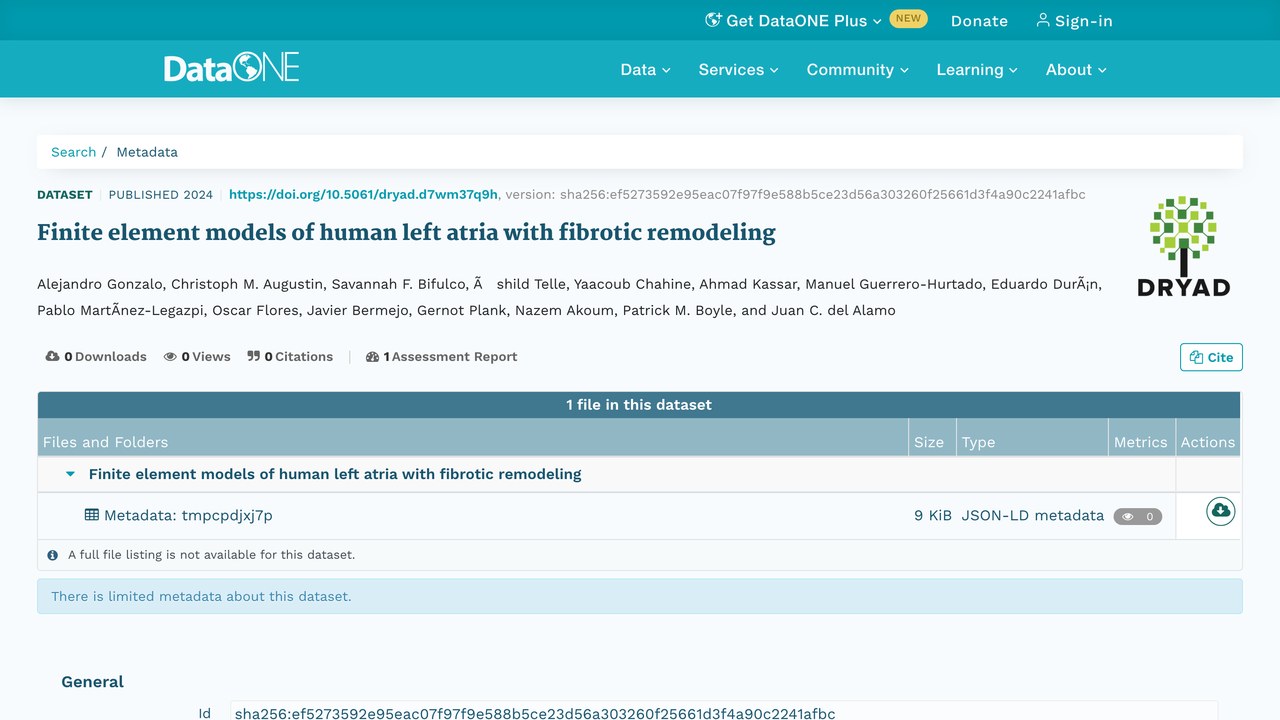Go back to Search via breadcrumb

pos(74,152)
